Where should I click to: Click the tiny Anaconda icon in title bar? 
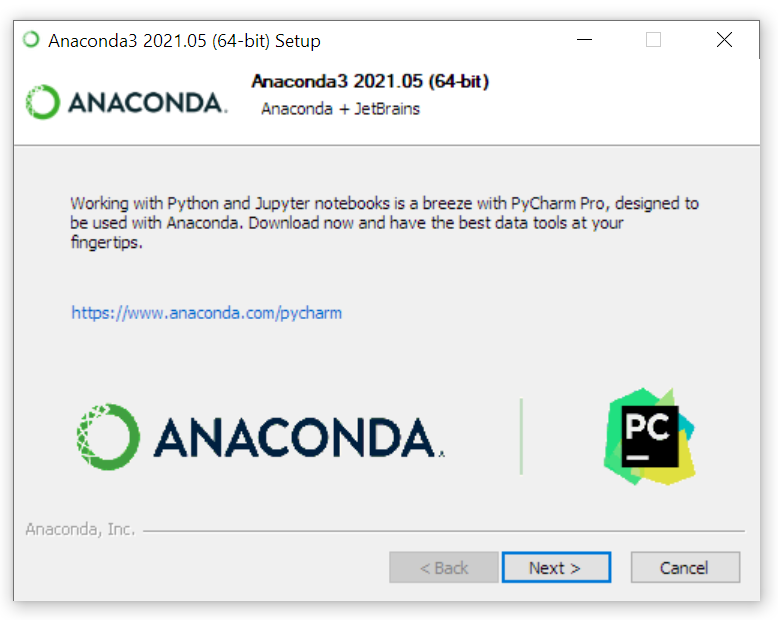[31, 40]
